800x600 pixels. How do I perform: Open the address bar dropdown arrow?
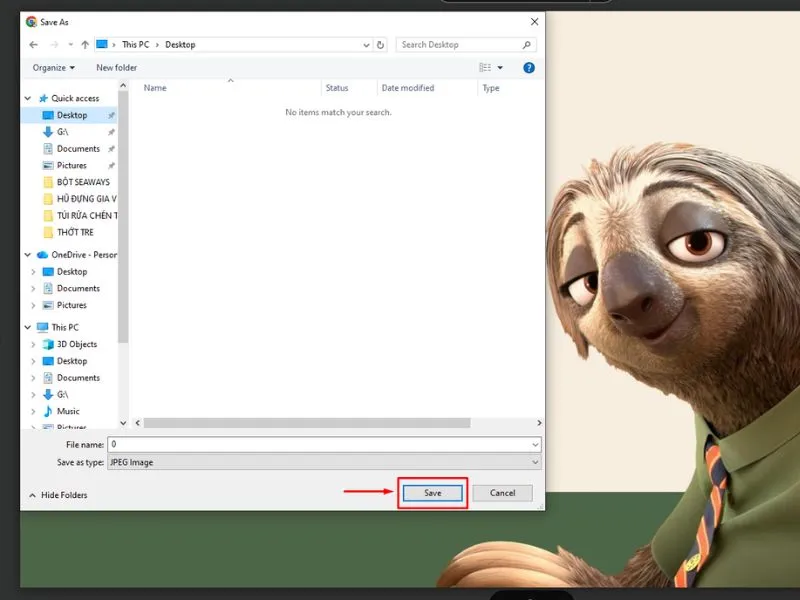366,44
